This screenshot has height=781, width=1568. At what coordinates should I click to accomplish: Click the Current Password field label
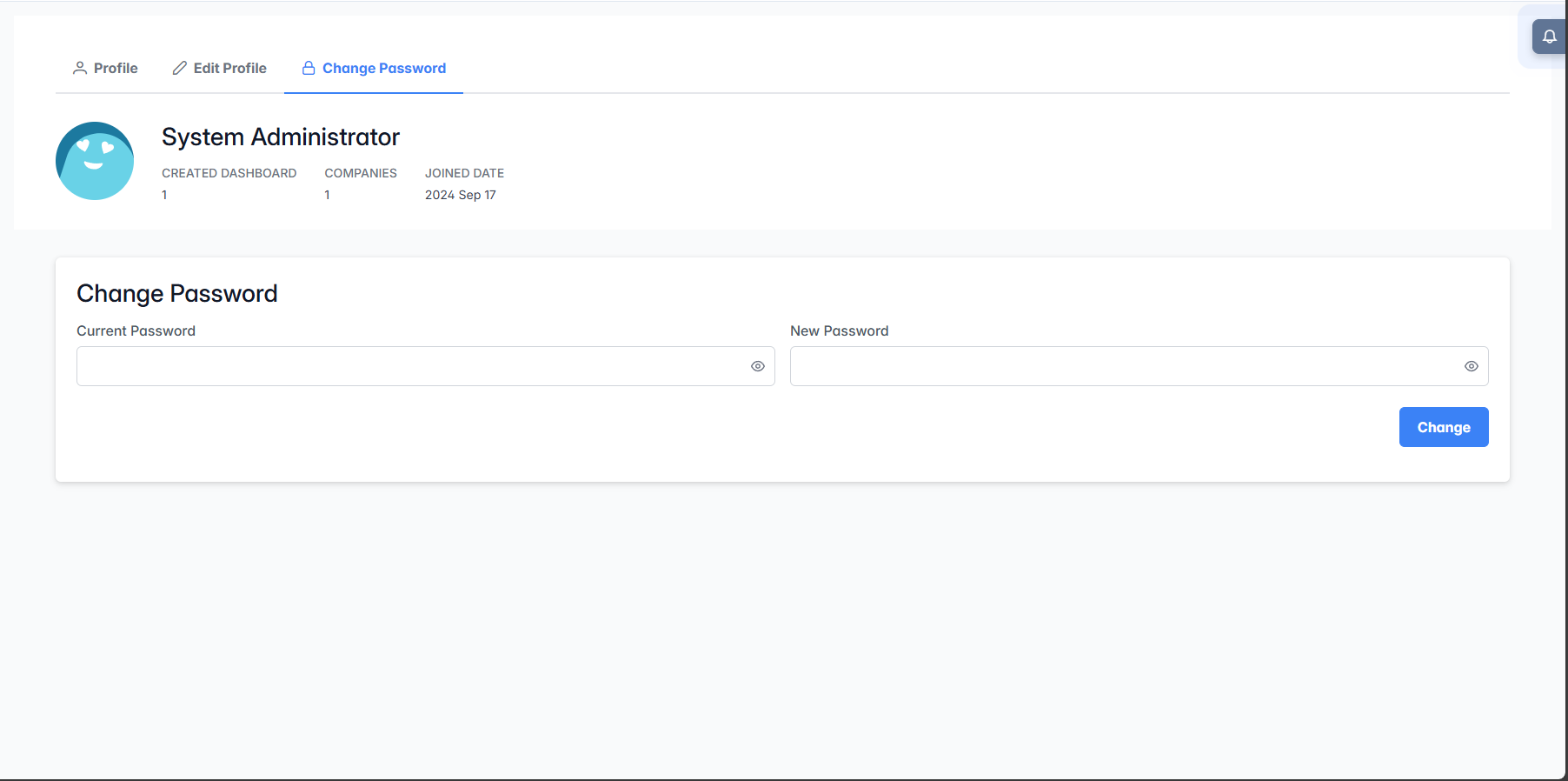136,330
